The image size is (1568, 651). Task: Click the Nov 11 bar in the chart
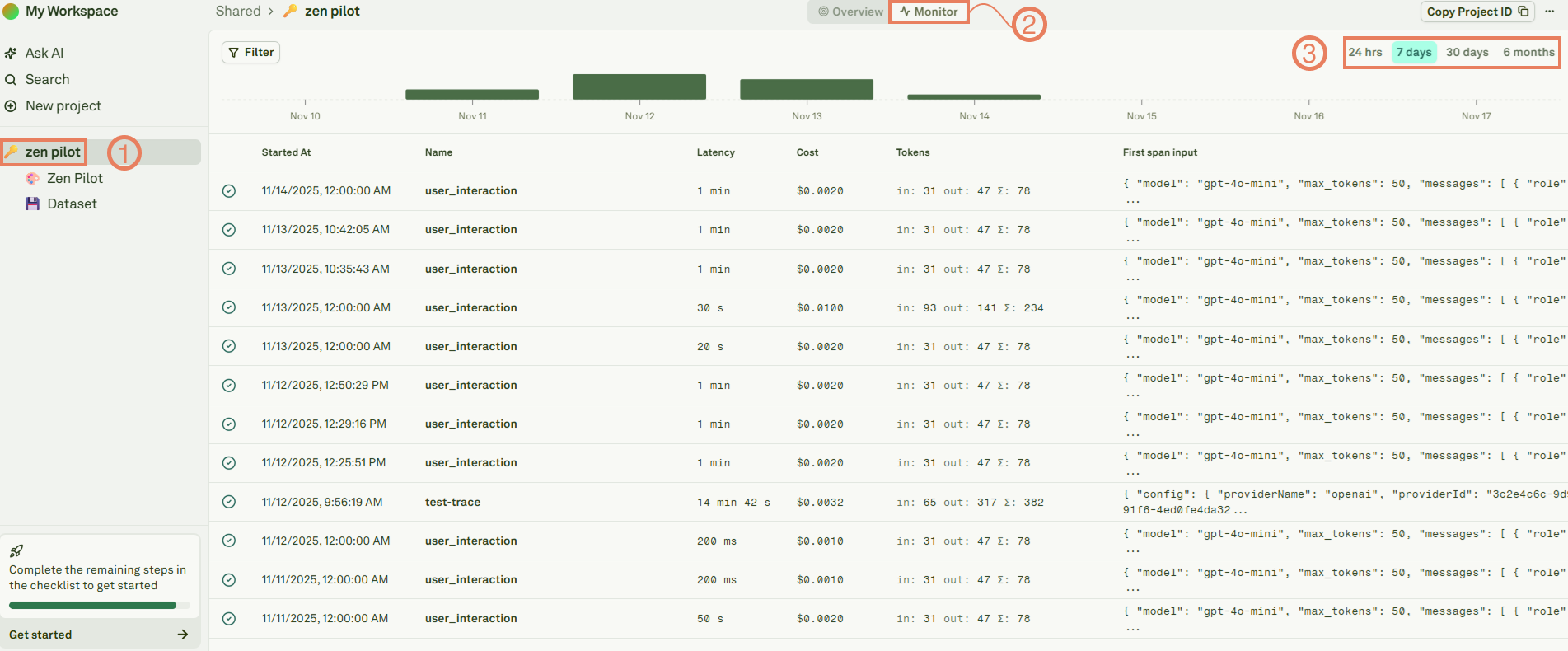pos(472,94)
